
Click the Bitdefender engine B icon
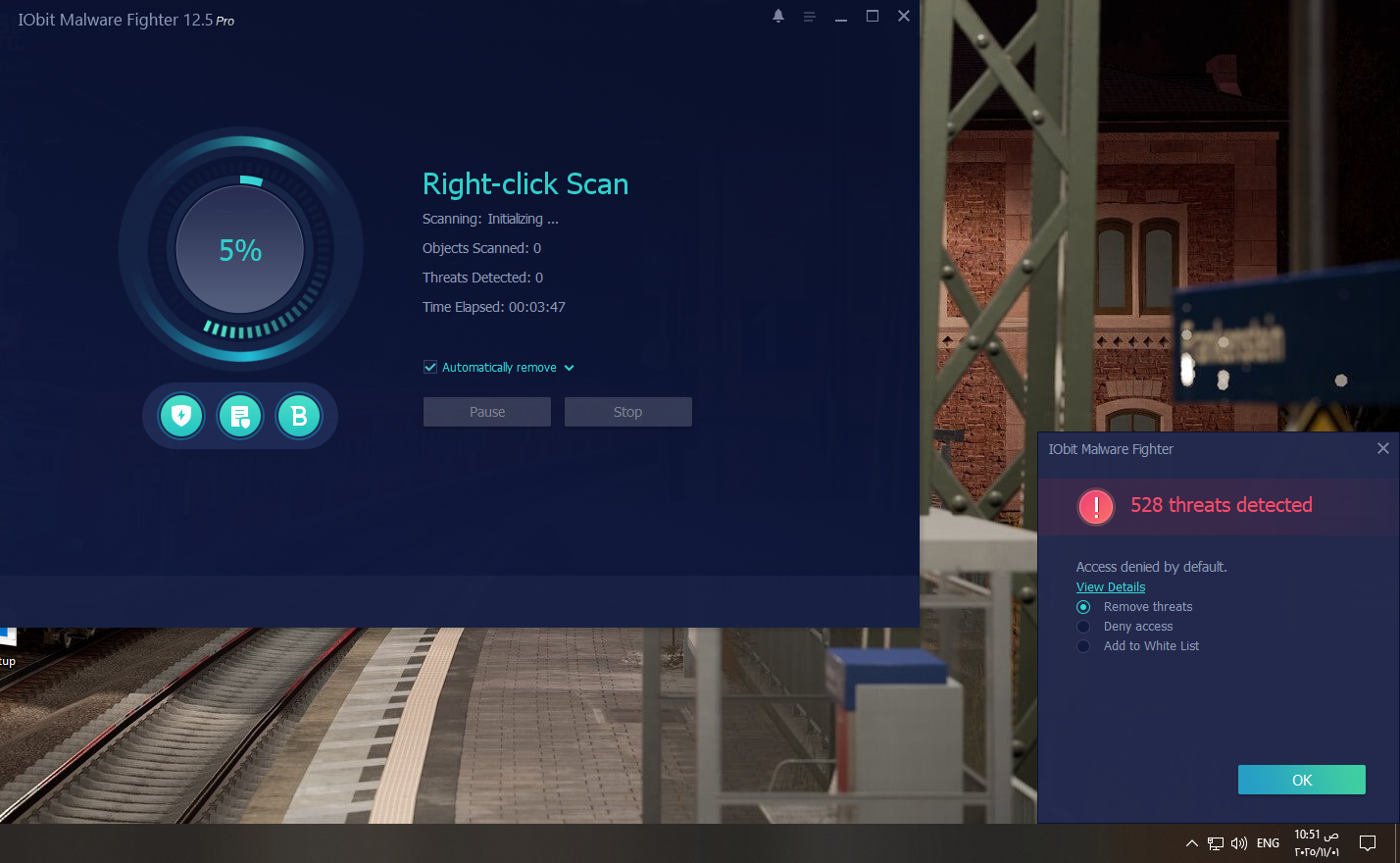tap(299, 416)
